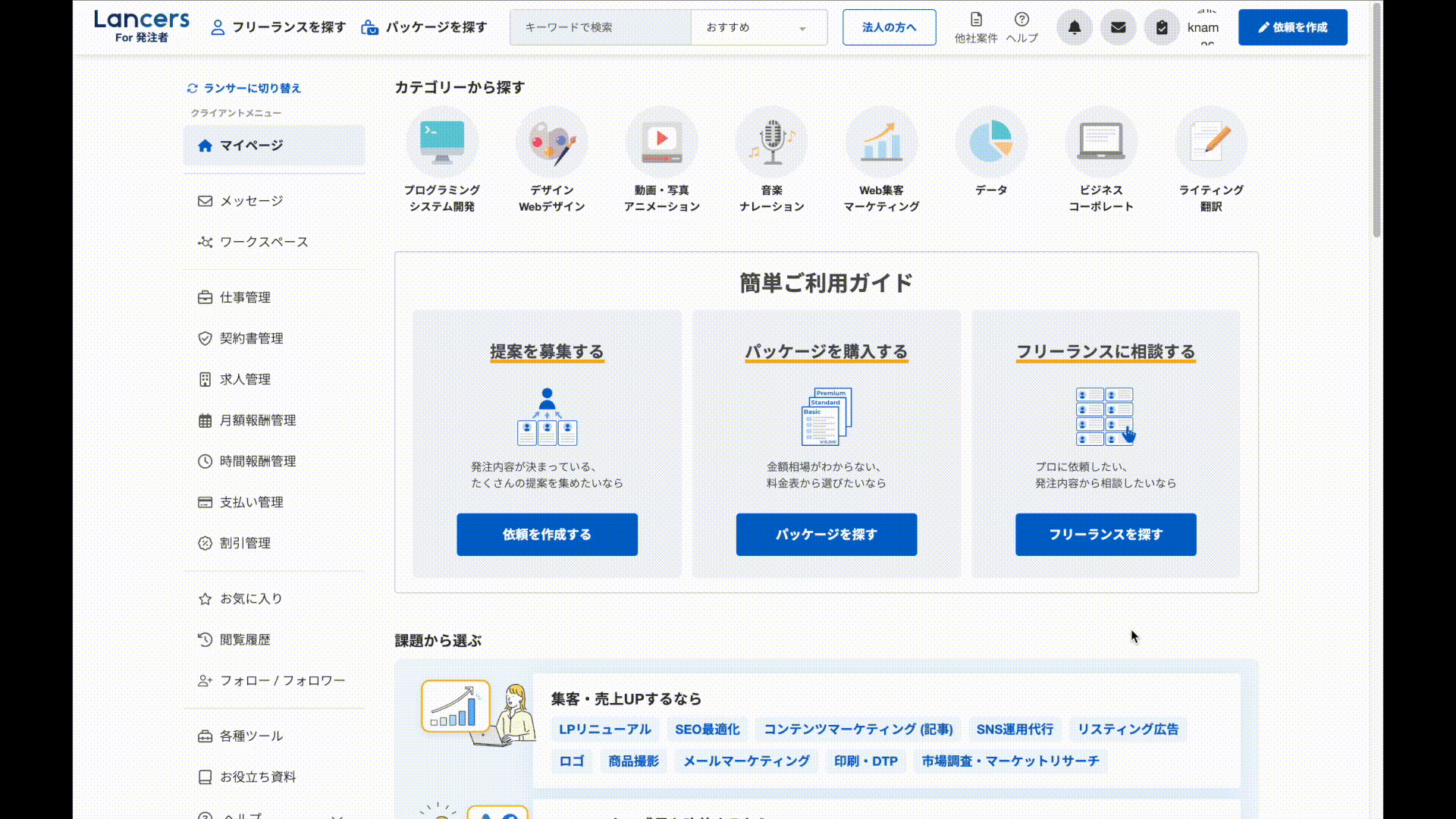
Task: Click the envelope message icon in header
Action: tap(1118, 27)
